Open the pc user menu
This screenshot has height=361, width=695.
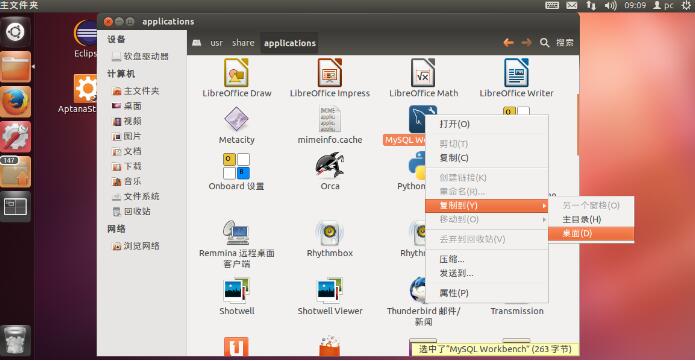(x=663, y=5)
